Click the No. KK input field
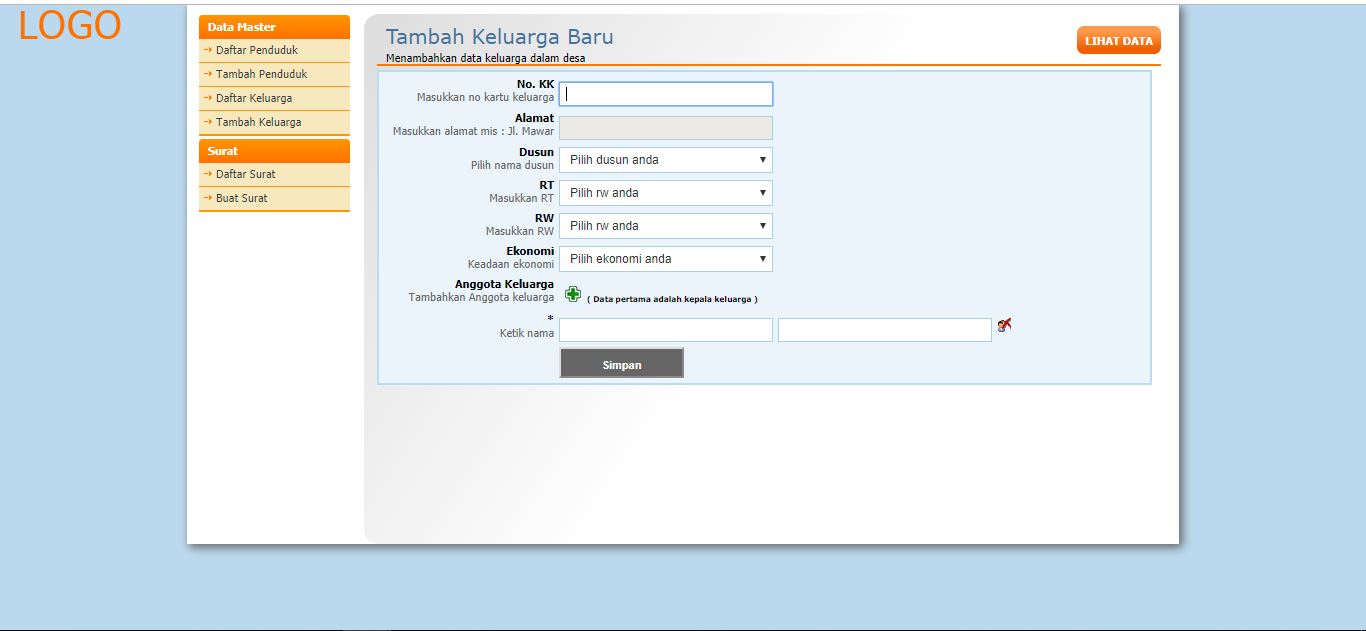 [666, 93]
